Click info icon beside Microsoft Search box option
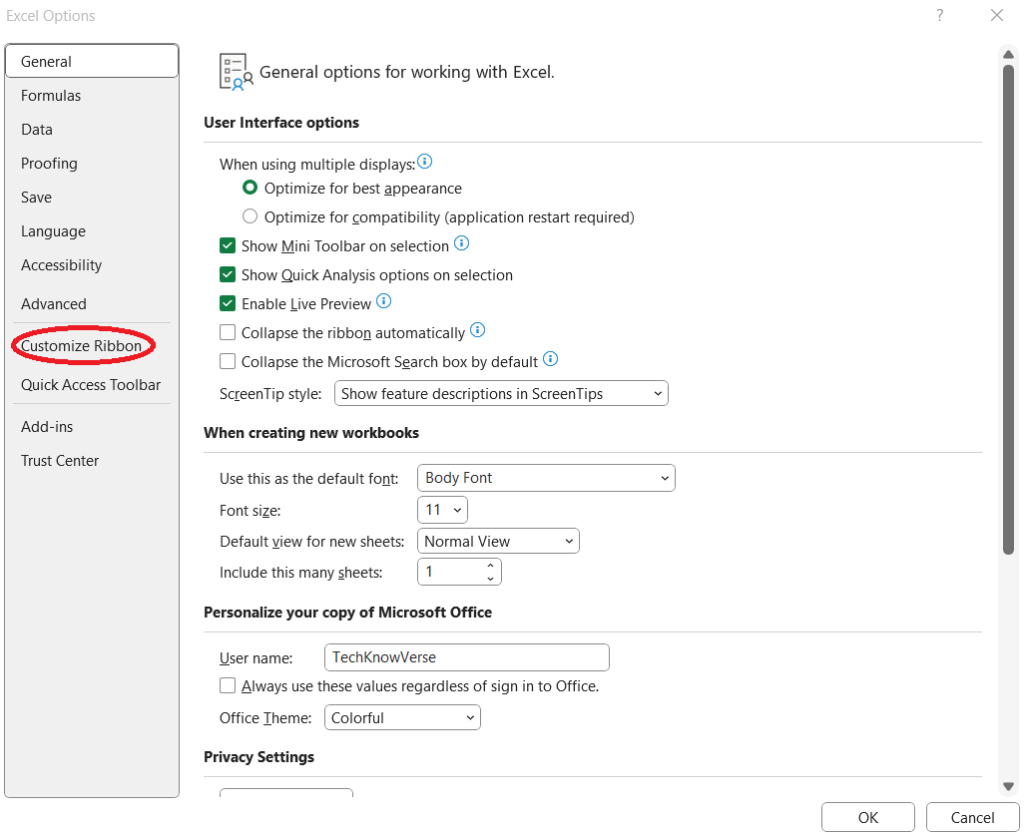The width and height of the screenshot is (1024, 836). 550,360
